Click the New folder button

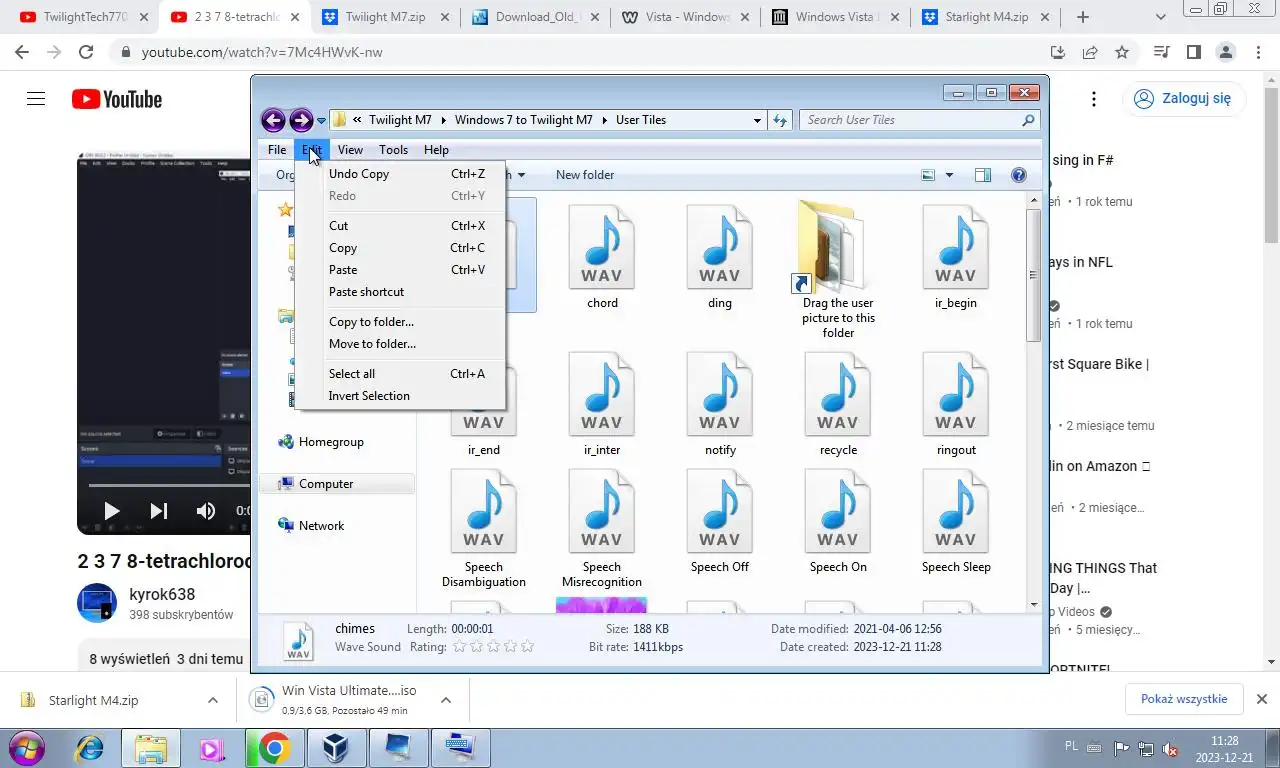[x=585, y=175]
